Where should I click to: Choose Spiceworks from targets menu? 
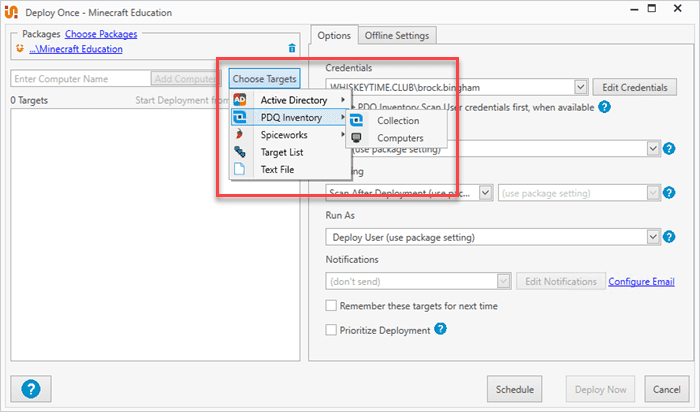coord(291,134)
